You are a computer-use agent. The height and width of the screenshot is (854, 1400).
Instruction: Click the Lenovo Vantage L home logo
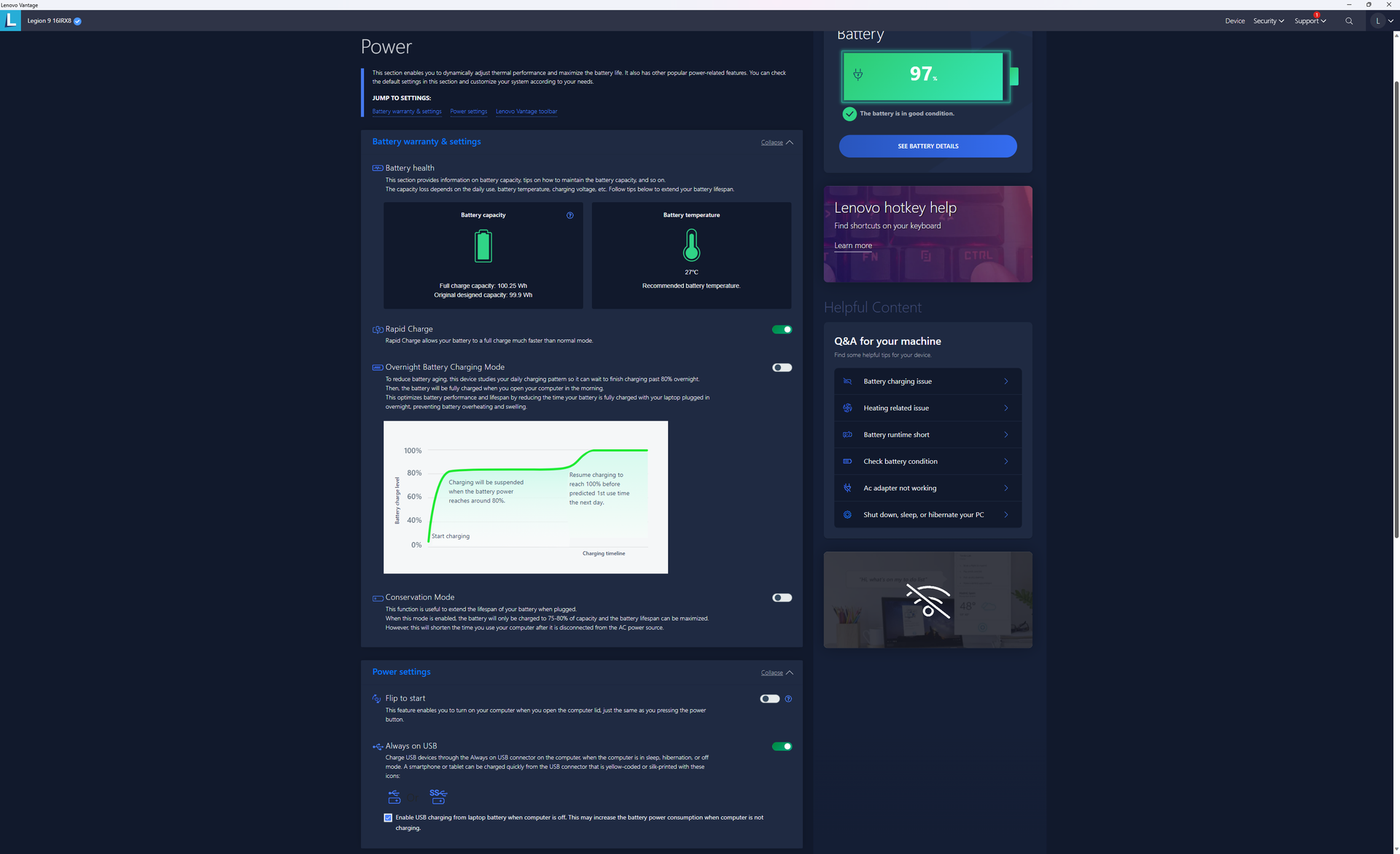[11, 20]
